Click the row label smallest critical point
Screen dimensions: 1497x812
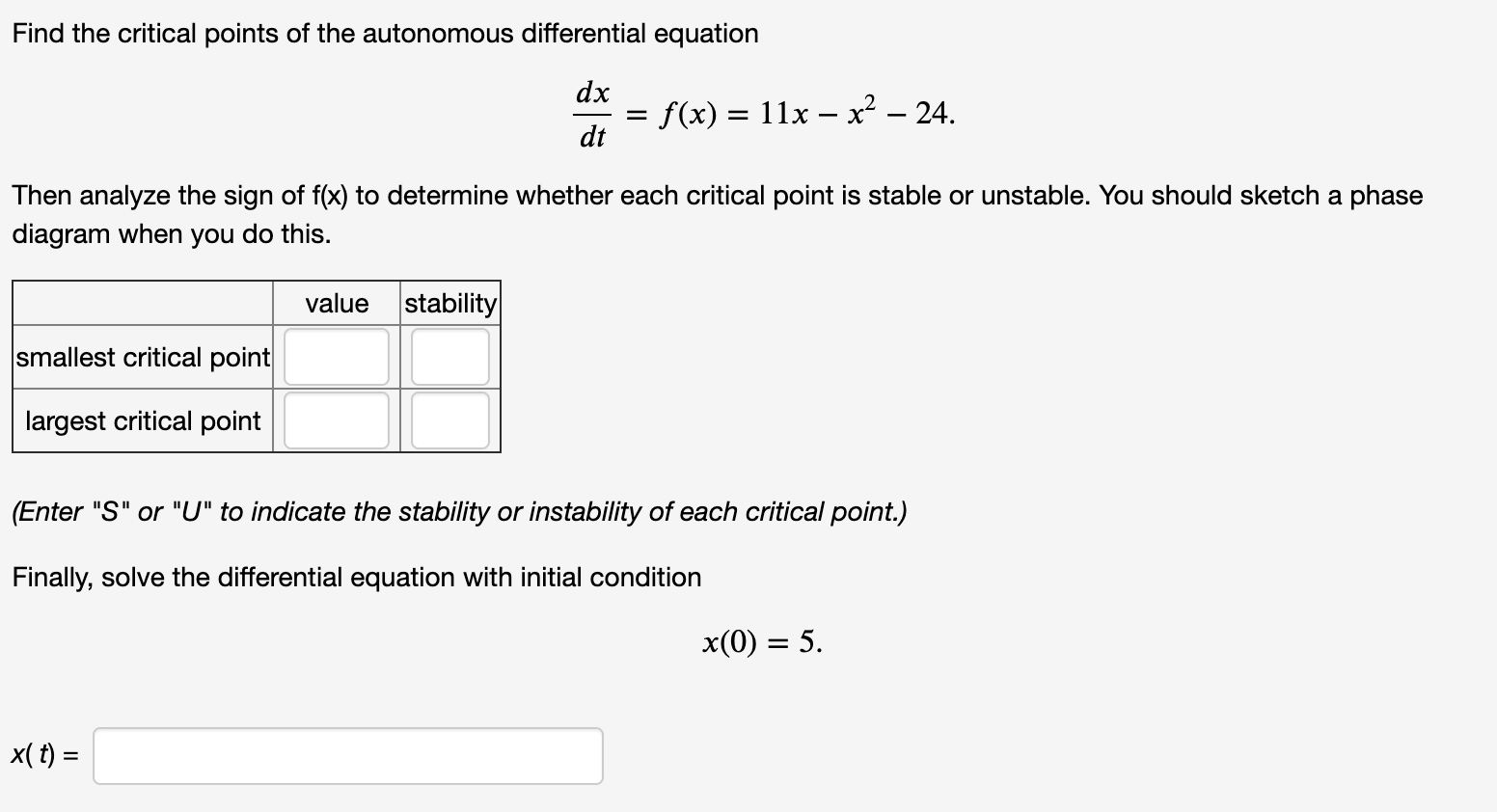[x=141, y=357]
